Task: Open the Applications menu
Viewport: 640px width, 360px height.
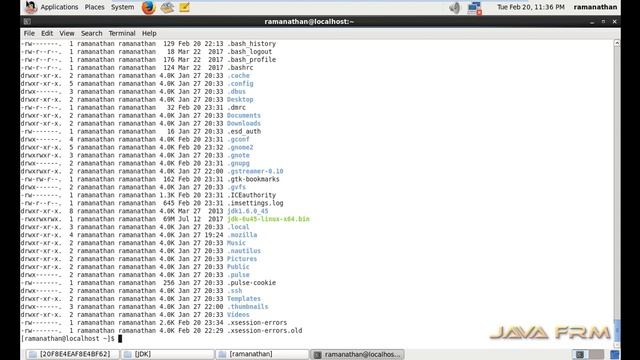Action: coord(59,7)
